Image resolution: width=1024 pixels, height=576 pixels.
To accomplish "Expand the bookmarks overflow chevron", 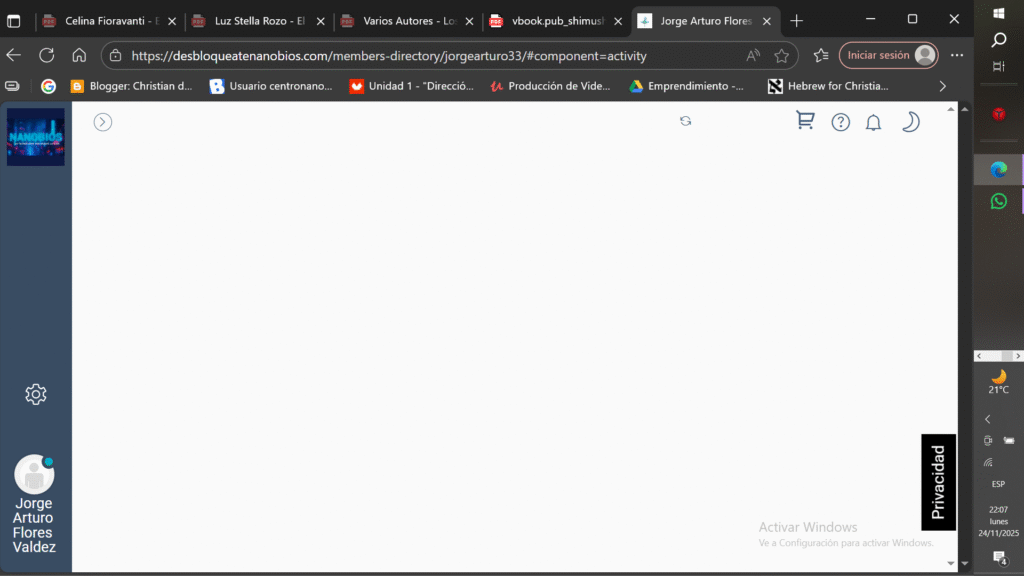I will coord(942,86).
